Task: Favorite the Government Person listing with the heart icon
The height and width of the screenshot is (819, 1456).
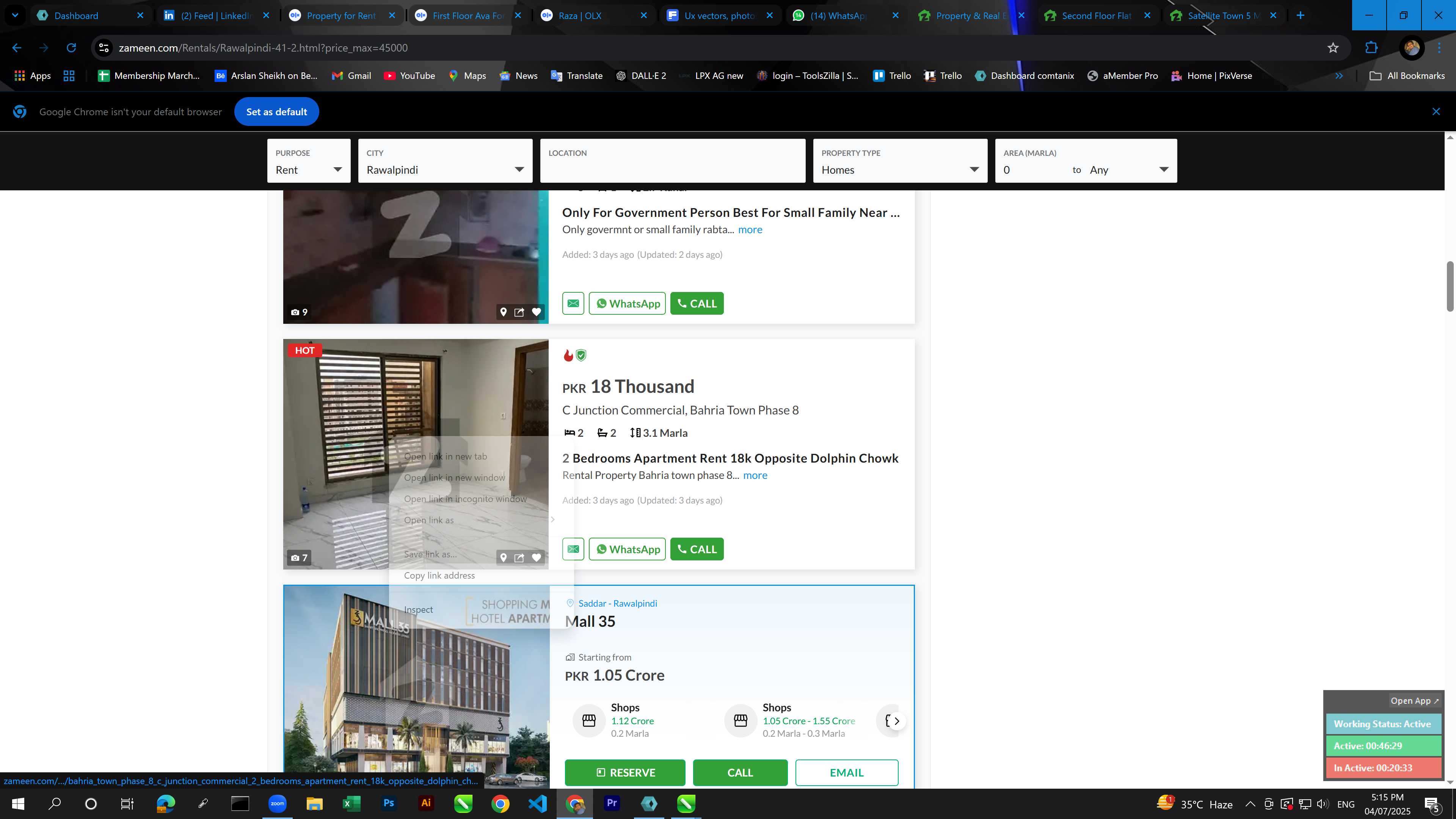Action: 536,312
